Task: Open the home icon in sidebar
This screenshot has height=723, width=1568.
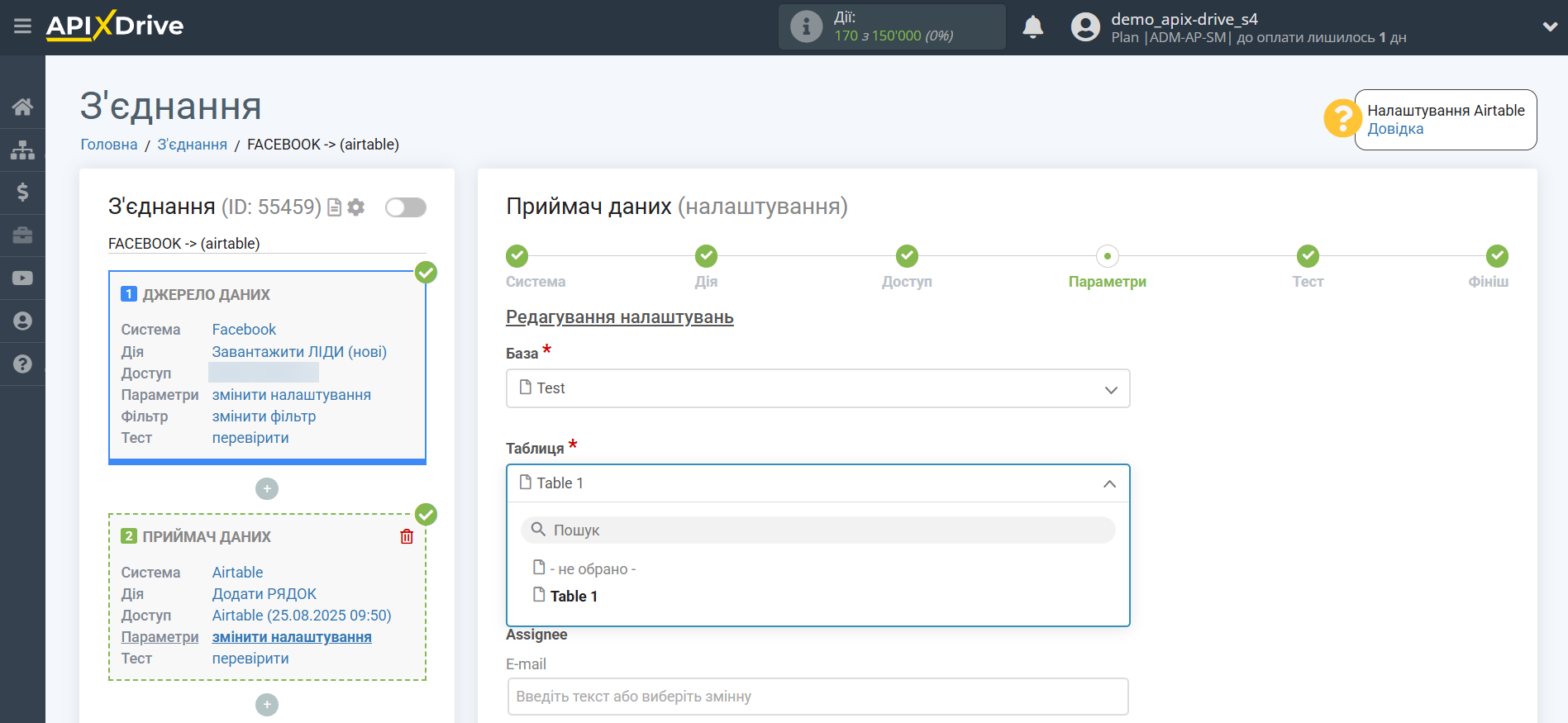Action: (x=22, y=107)
